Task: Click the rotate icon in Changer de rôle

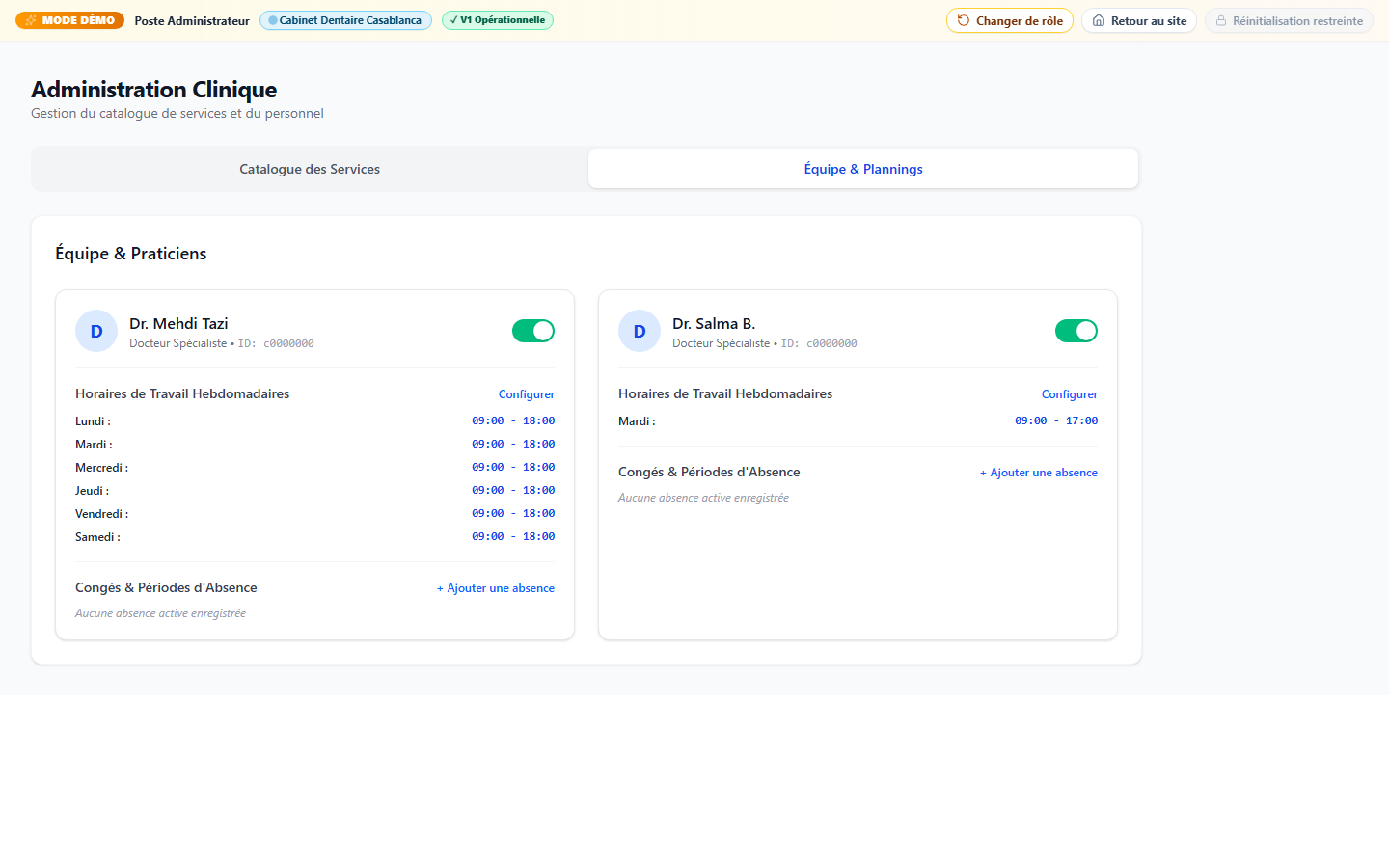Action: click(963, 20)
